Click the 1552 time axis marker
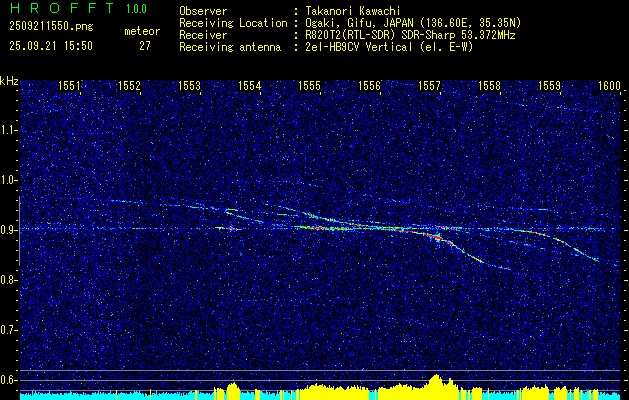The width and height of the screenshot is (629, 400). 129,85
